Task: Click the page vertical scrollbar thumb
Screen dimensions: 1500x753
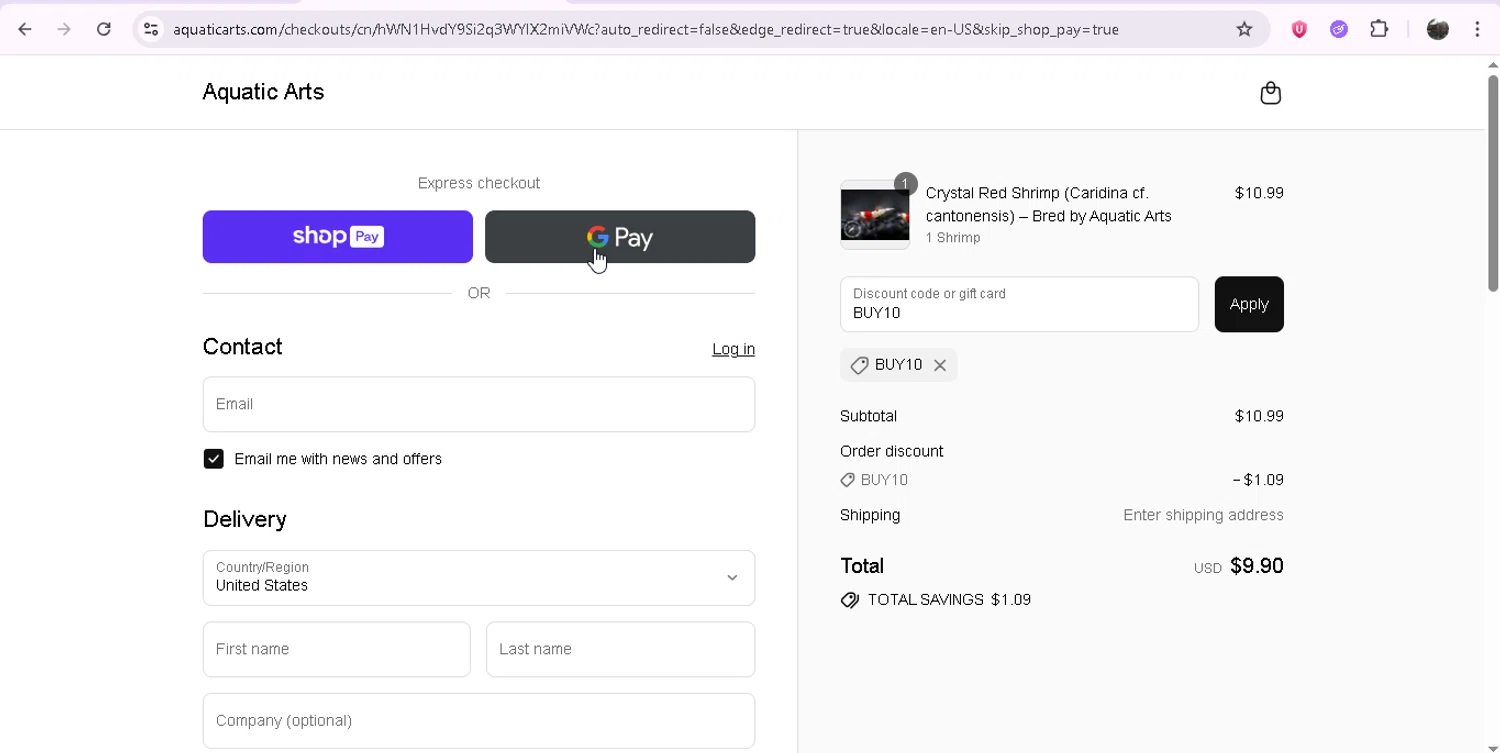Action: tap(1493, 183)
